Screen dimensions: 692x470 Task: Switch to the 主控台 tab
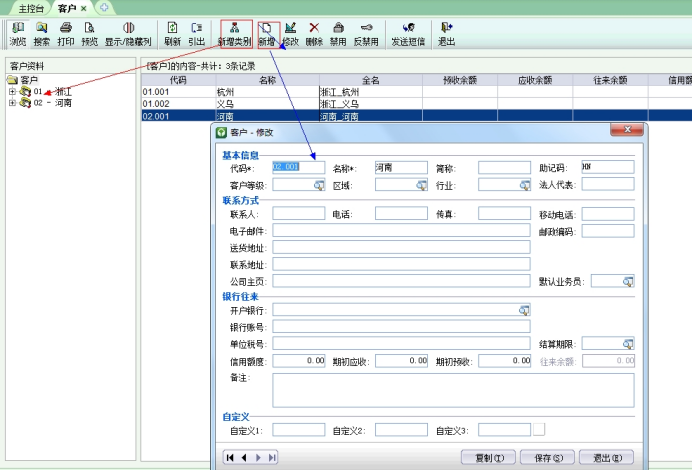[x=32, y=8]
